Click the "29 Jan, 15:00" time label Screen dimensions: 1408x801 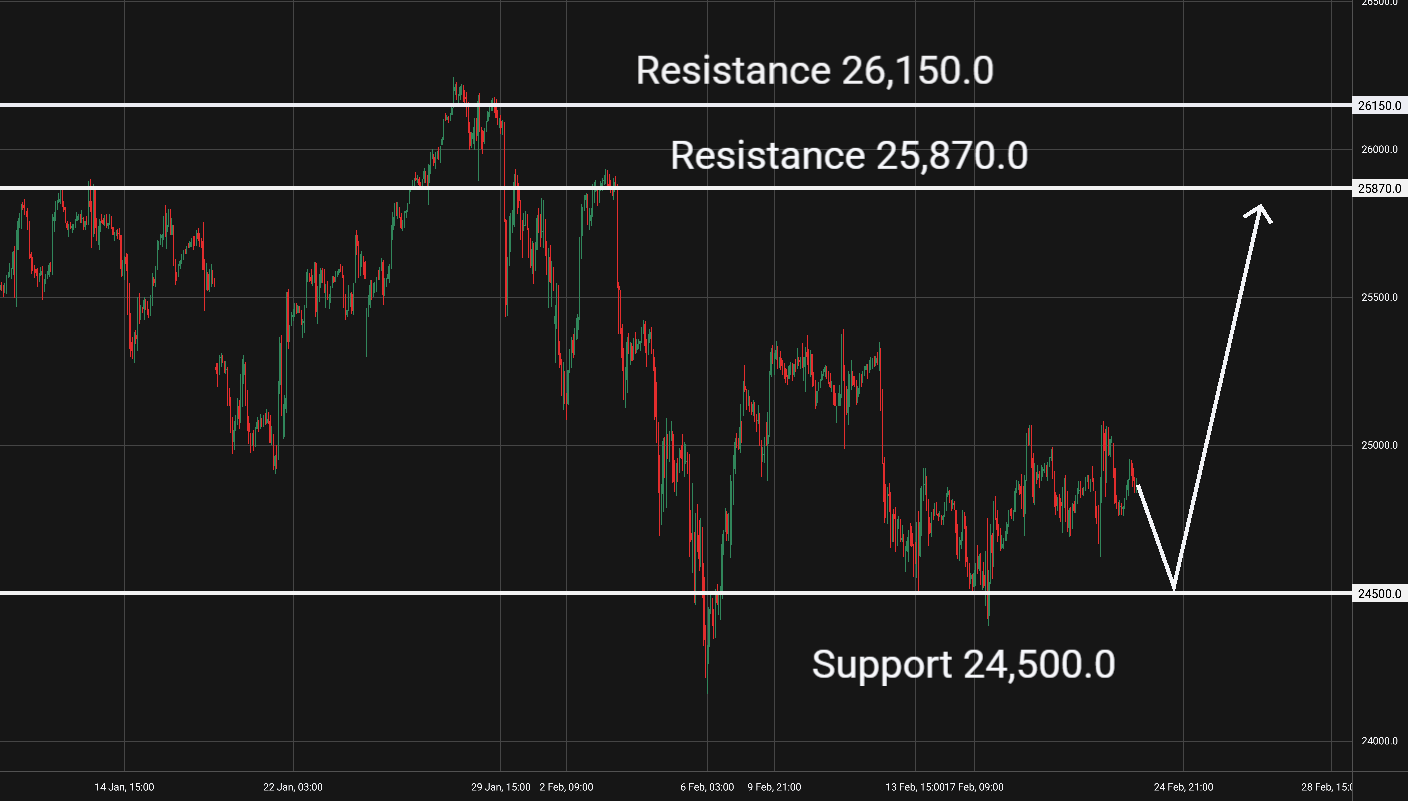pyautogui.click(x=501, y=787)
